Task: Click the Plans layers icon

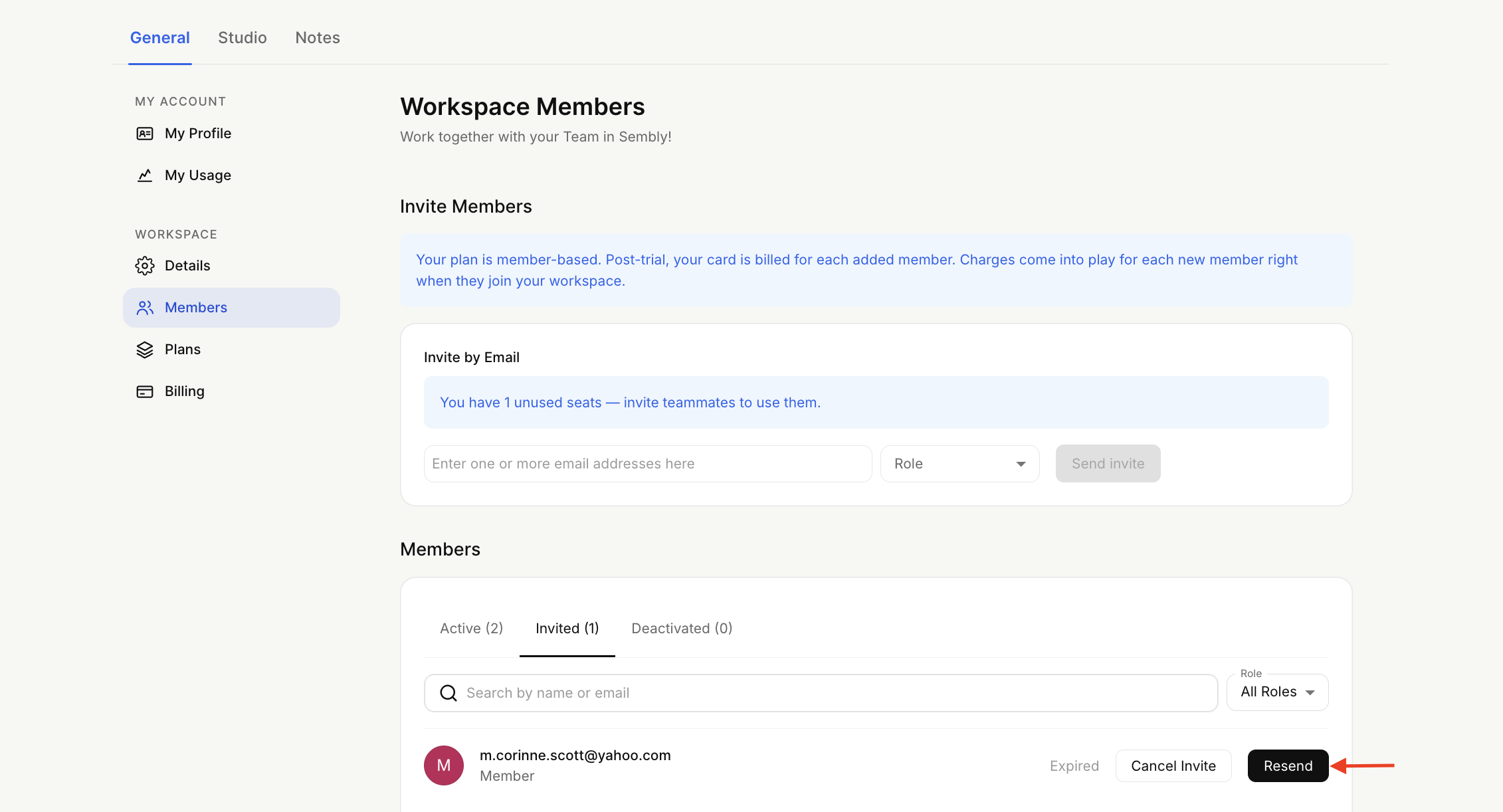Action: (x=145, y=350)
